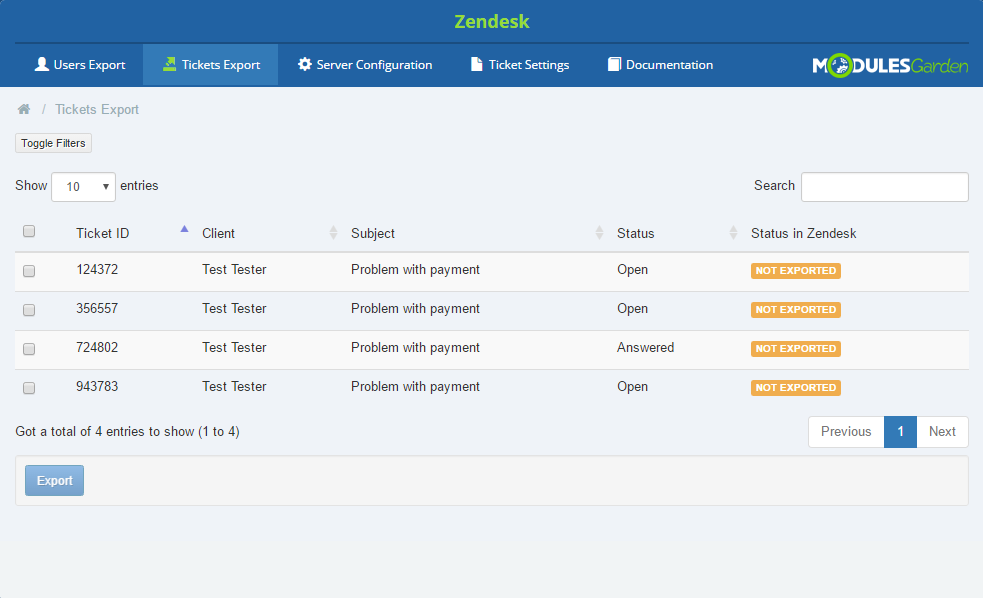
Task: Click Tickets Export breadcrumb link
Action: point(97,109)
